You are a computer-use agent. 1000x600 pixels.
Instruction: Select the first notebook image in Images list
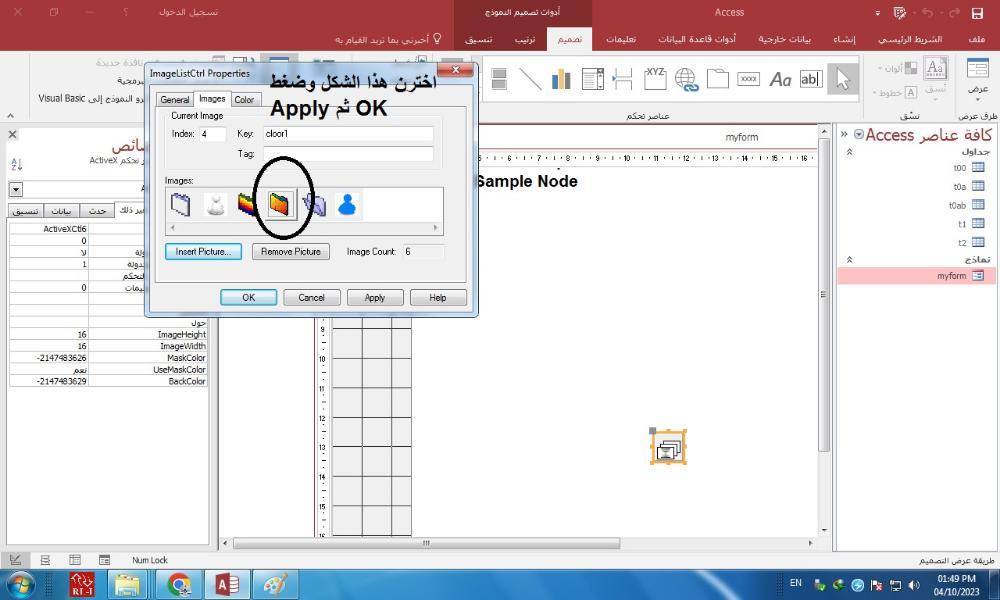click(x=181, y=205)
